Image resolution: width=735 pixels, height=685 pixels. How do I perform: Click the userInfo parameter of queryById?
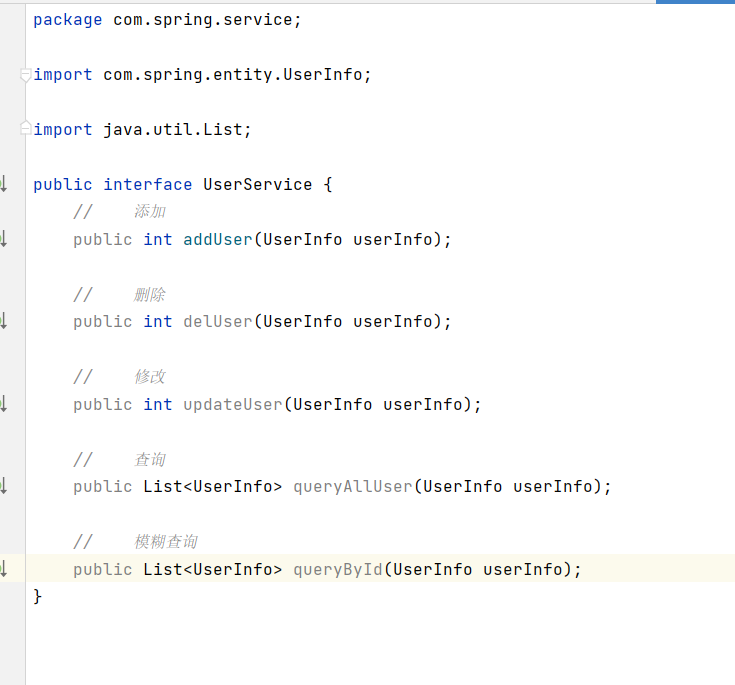point(523,569)
